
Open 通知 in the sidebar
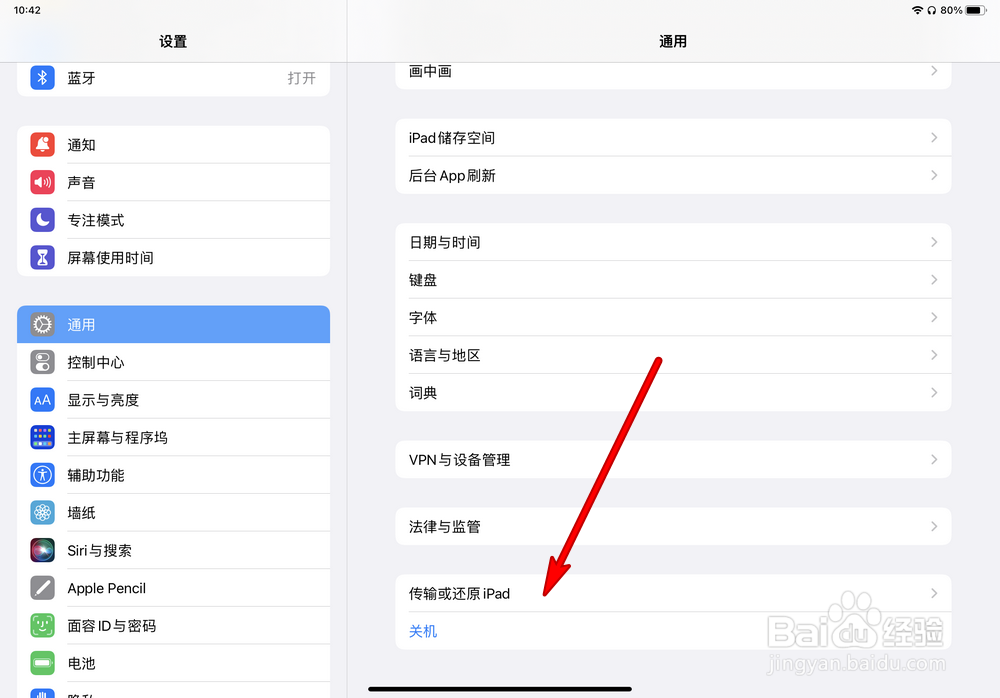click(x=173, y=145)
